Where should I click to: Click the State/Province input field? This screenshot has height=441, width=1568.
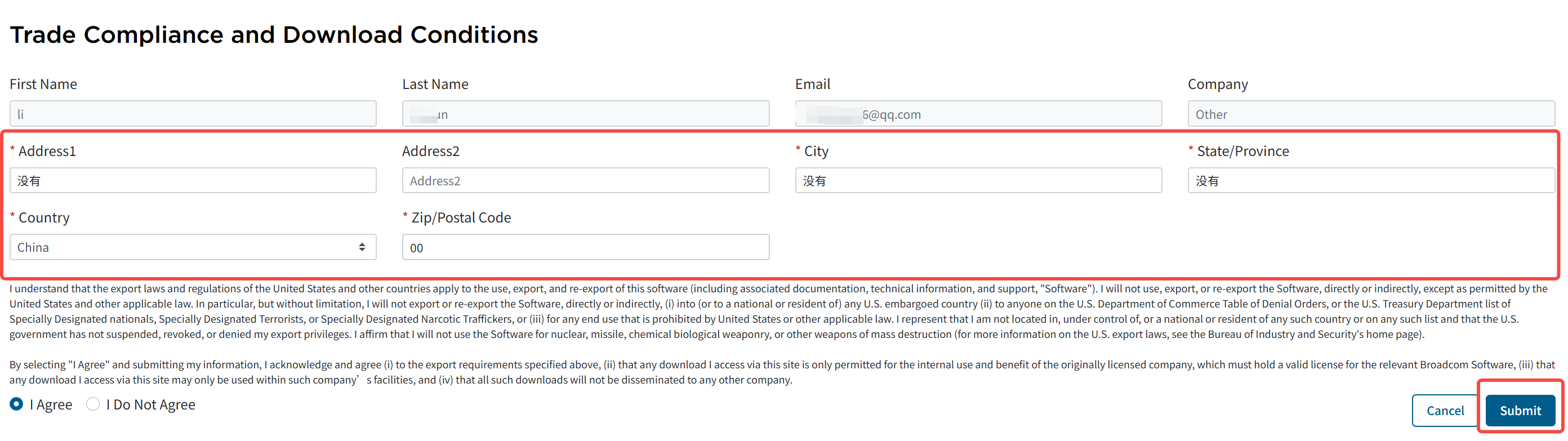[x=1371, y=180]
